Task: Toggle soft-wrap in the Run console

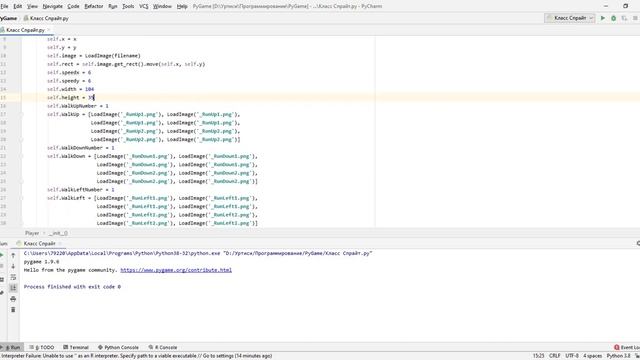Action: (x=13, y=277)
